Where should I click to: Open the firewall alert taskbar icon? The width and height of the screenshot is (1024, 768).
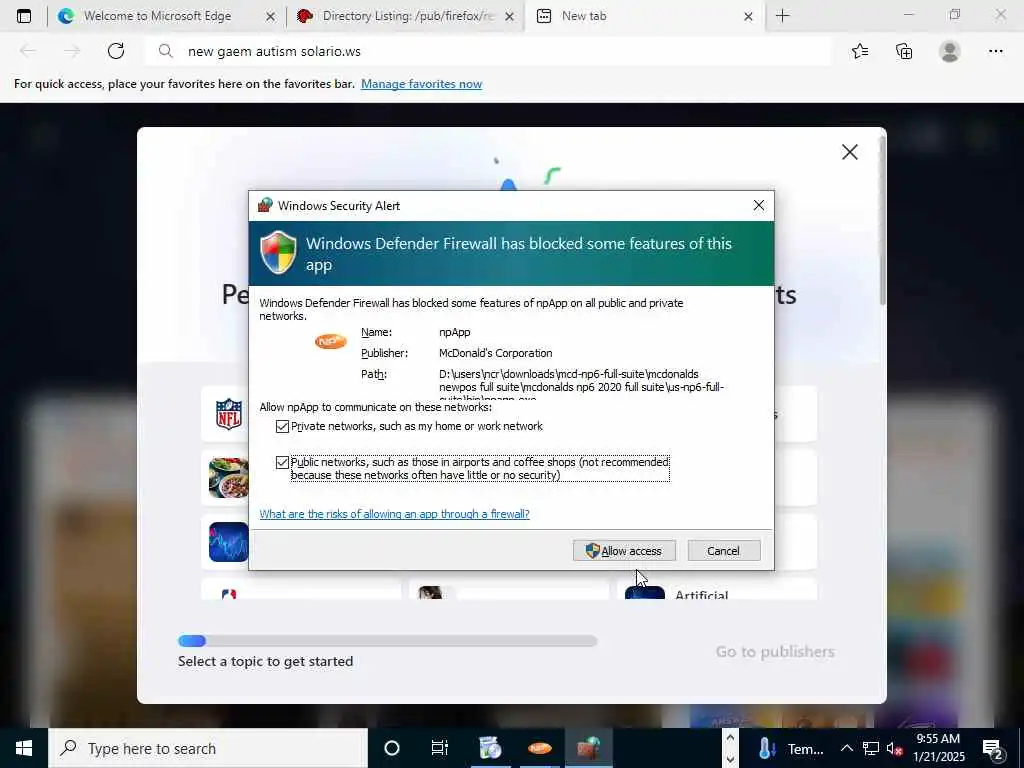pos(588,748)
